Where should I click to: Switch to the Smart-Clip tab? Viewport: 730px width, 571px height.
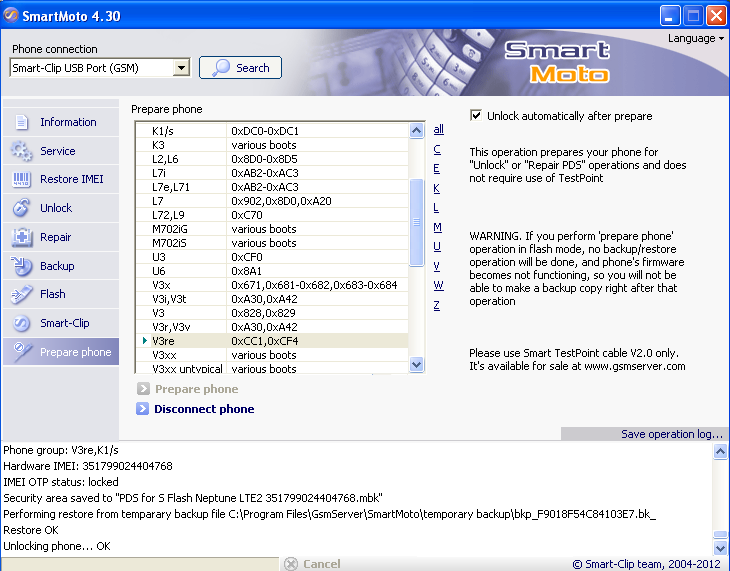coord(61,323)
